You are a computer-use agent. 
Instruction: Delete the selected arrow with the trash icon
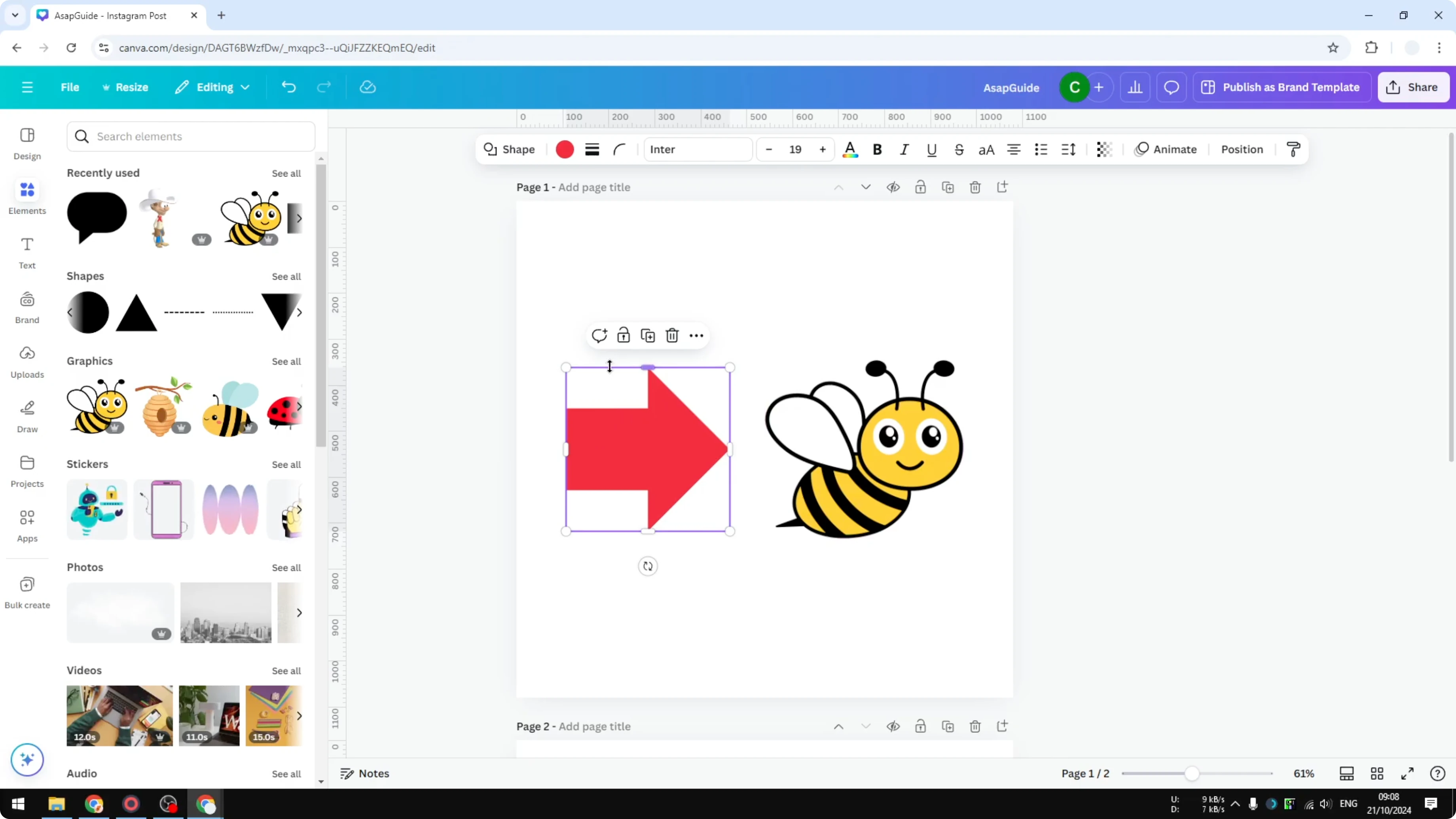tap(671, 335)
